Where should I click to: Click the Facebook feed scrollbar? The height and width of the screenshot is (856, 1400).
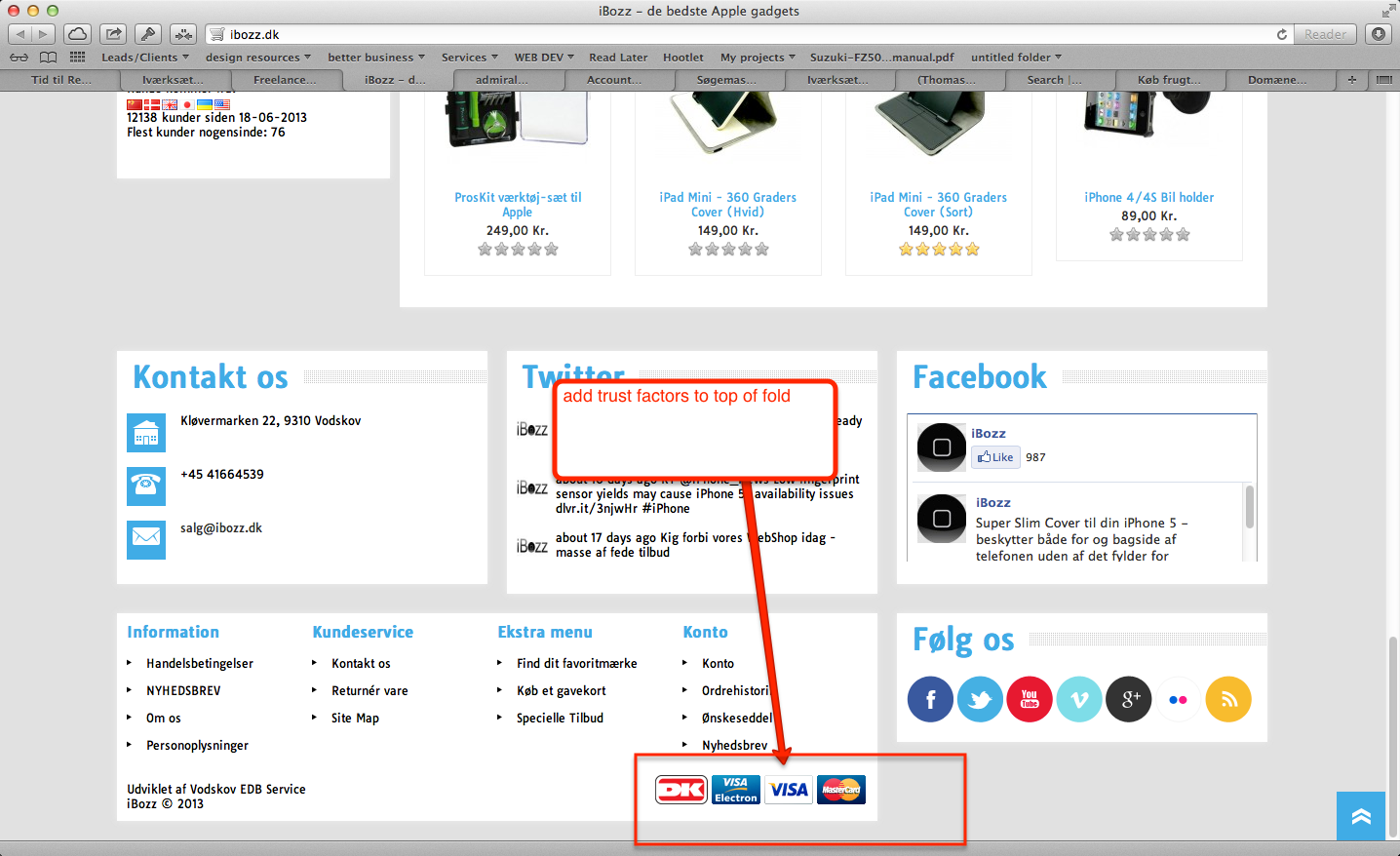pyautogui.click(x=1249, y=508)
